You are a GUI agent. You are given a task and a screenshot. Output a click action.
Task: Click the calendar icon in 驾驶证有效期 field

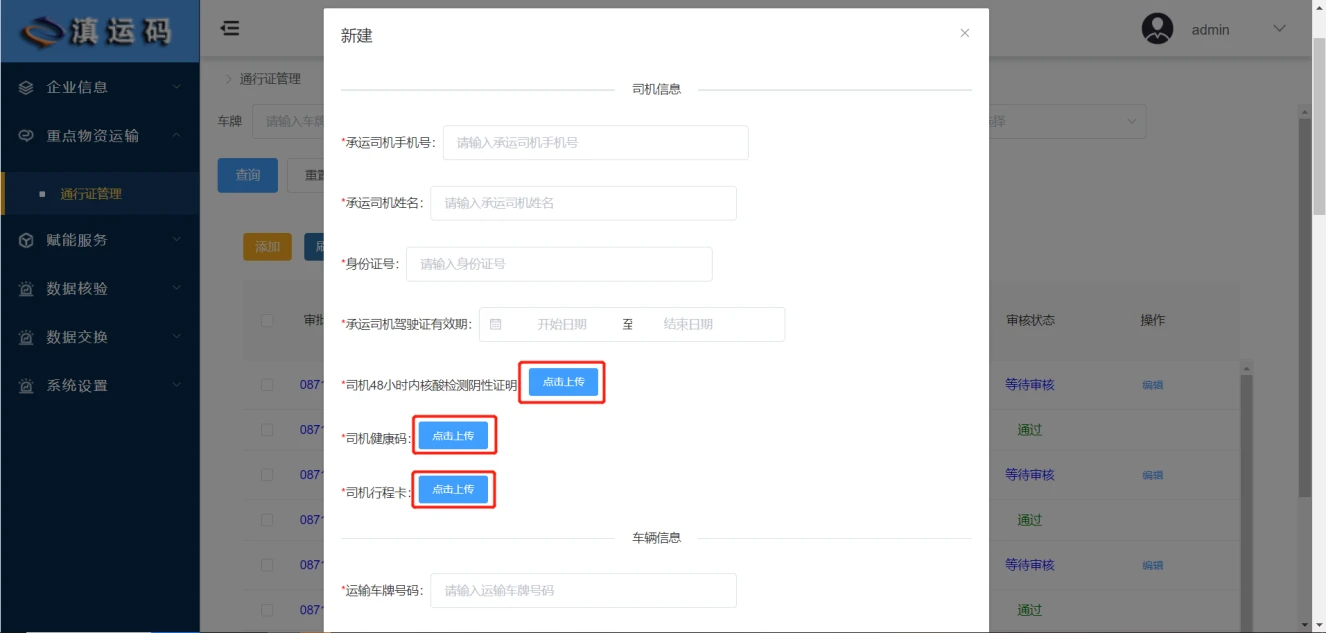tap(495, 325)
